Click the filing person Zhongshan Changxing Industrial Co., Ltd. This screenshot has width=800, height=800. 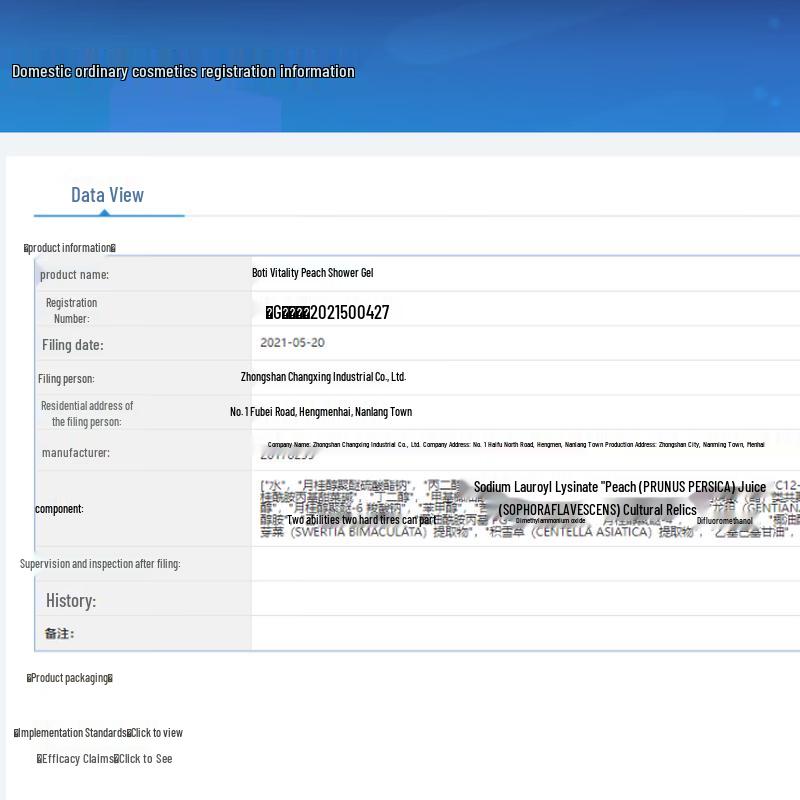pyautogui.click(x=323, y=377)
